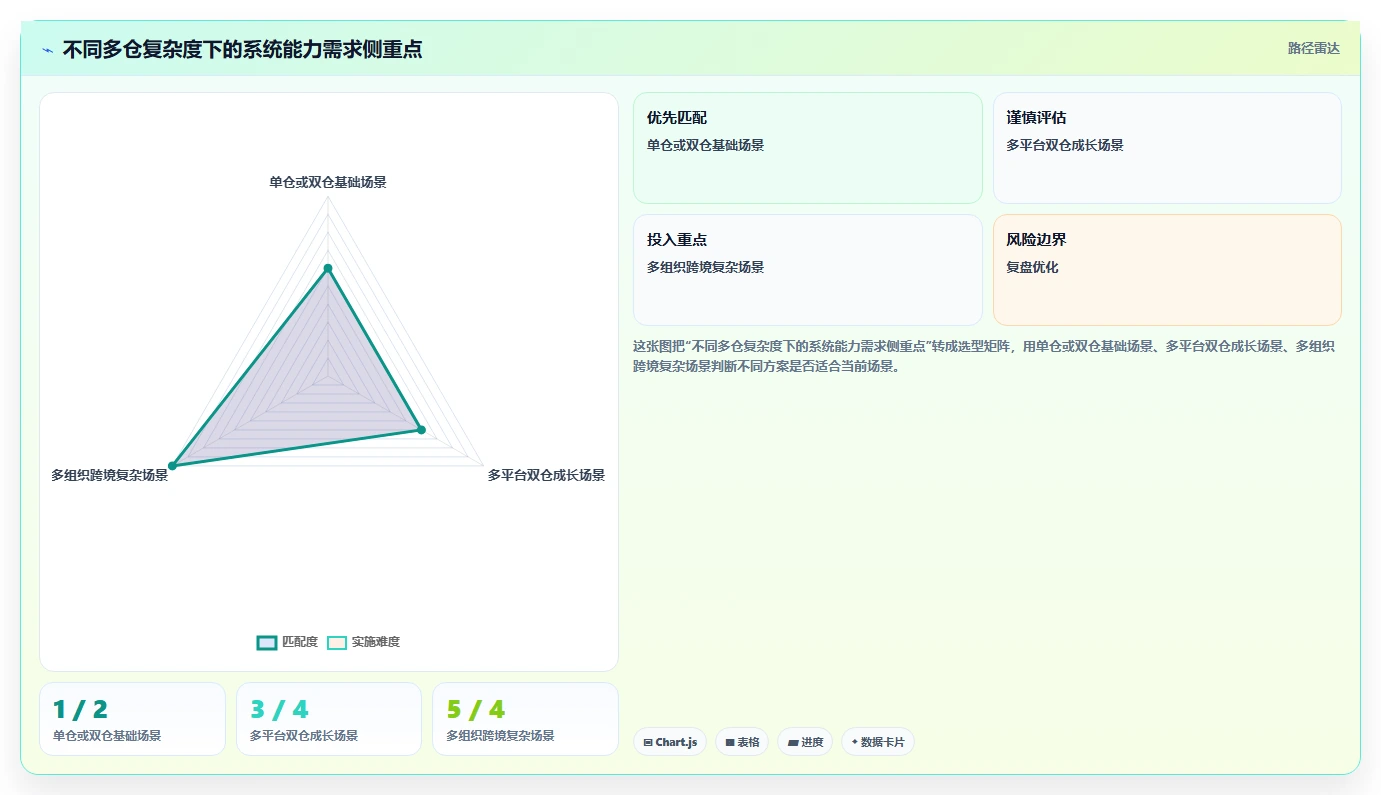Click the radar point at 单仓或双仓基础场景
The image size is (1381, 795).
coord(328,268)
